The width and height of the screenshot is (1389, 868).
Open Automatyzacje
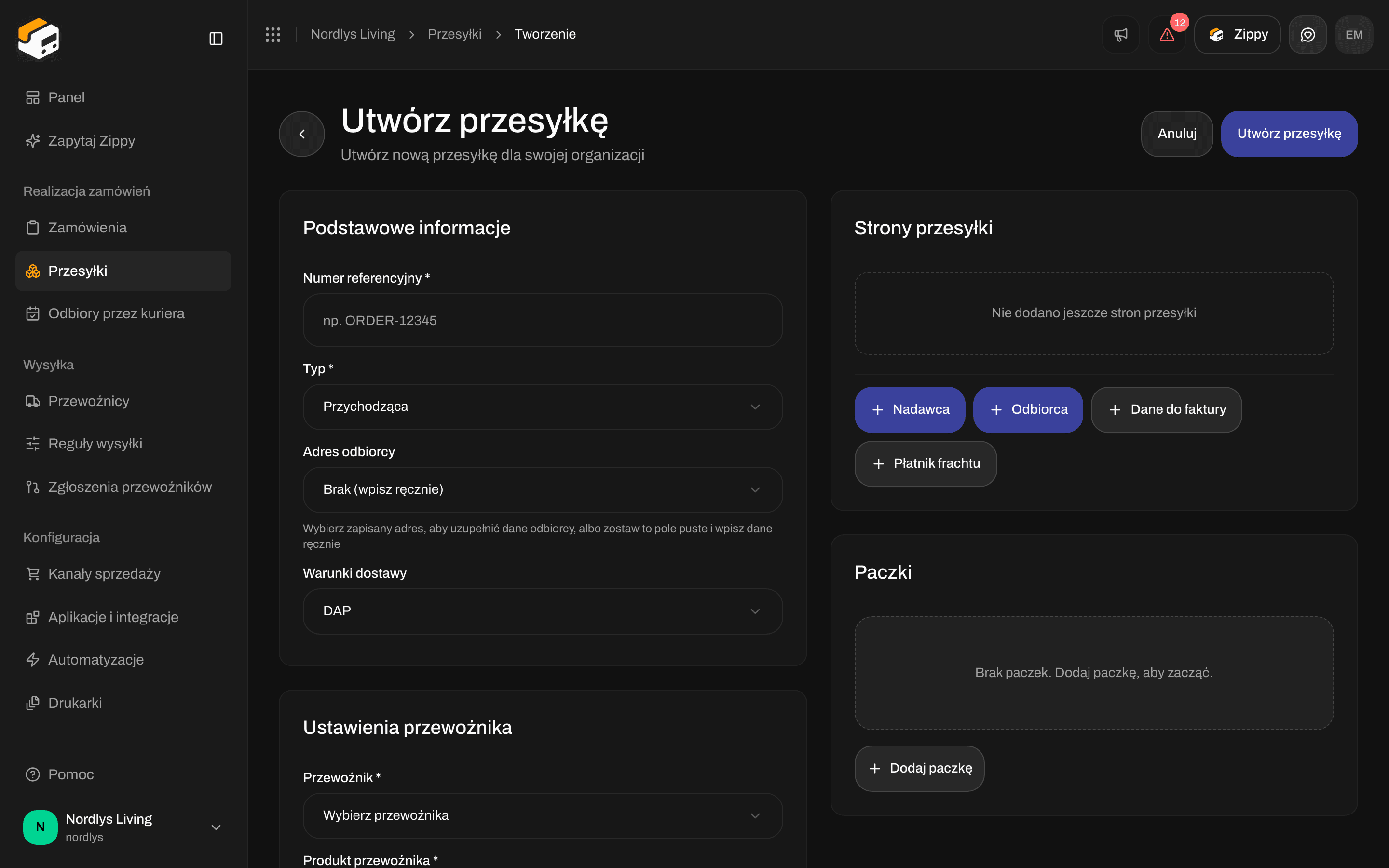123,660
